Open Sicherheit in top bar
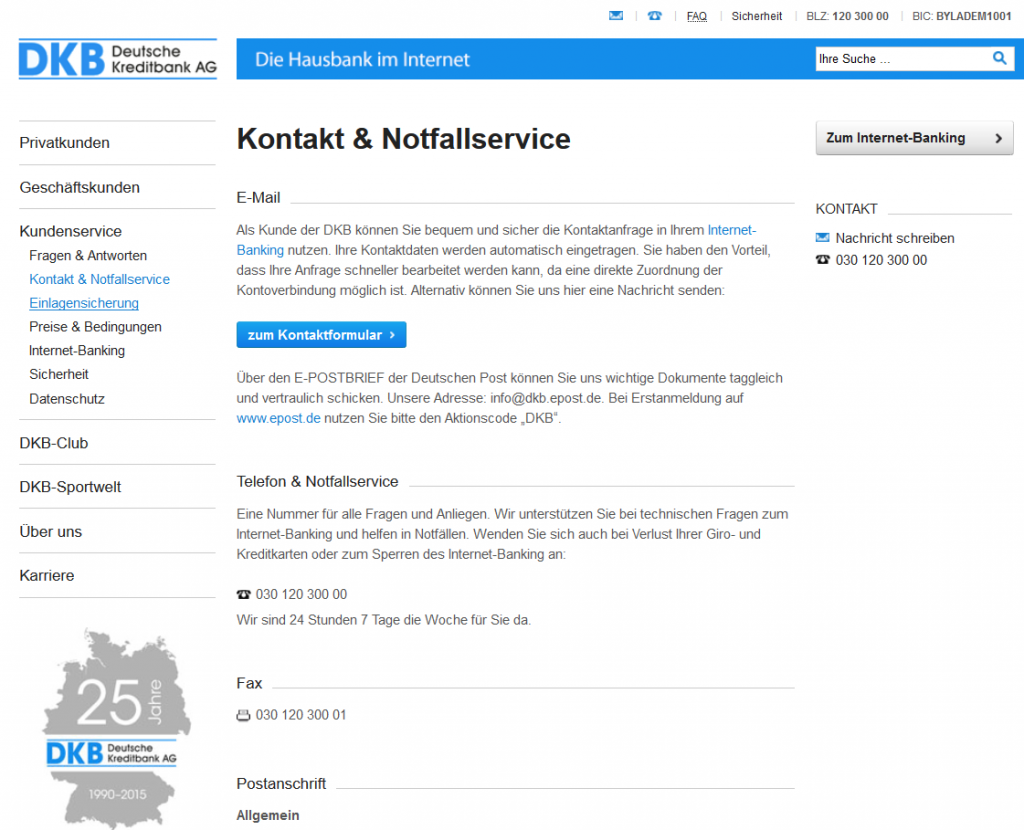This screenshot has width=1024, height=830. pyautogui.click(x=756, y=16)
